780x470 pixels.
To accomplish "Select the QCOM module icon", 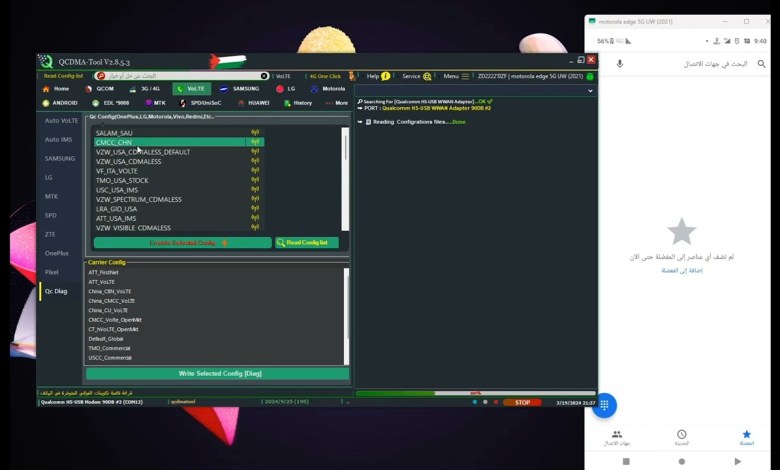I will coord(88,89).
